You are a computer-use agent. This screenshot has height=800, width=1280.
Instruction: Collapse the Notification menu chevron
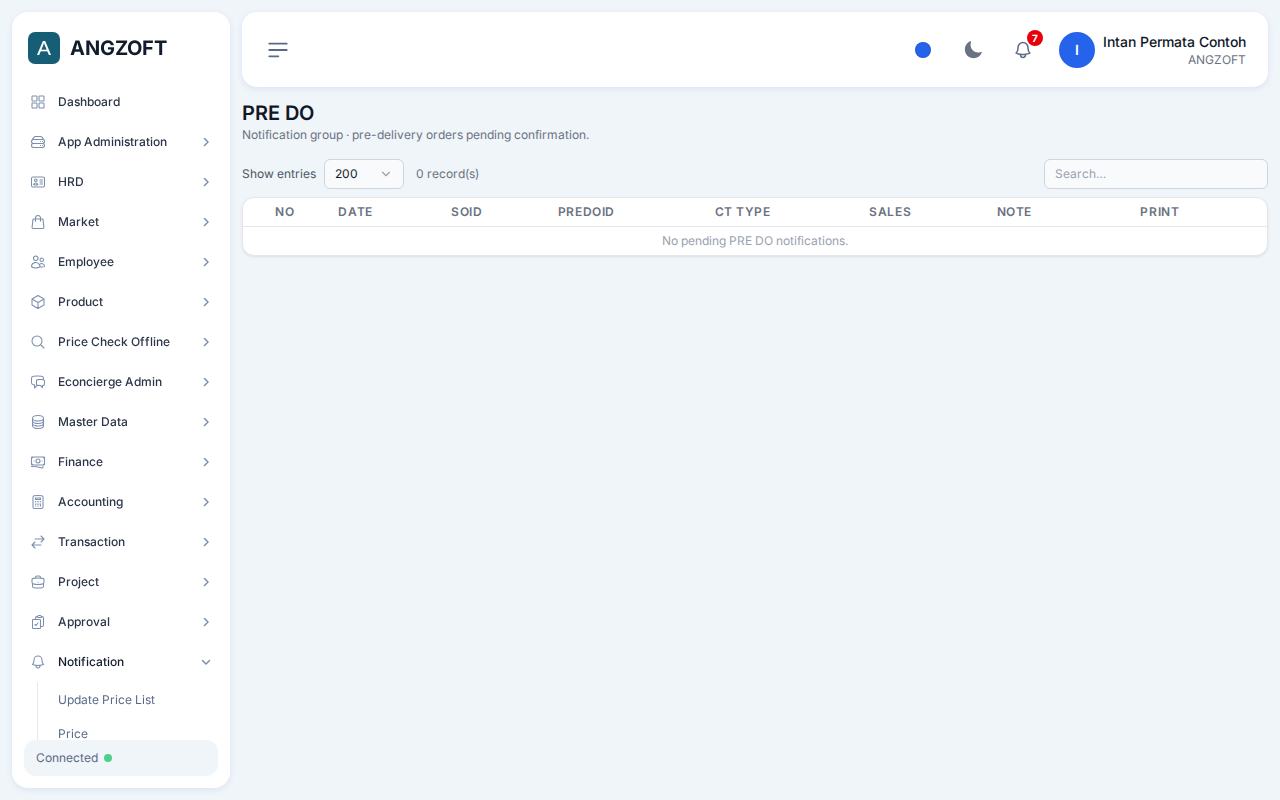206,662
